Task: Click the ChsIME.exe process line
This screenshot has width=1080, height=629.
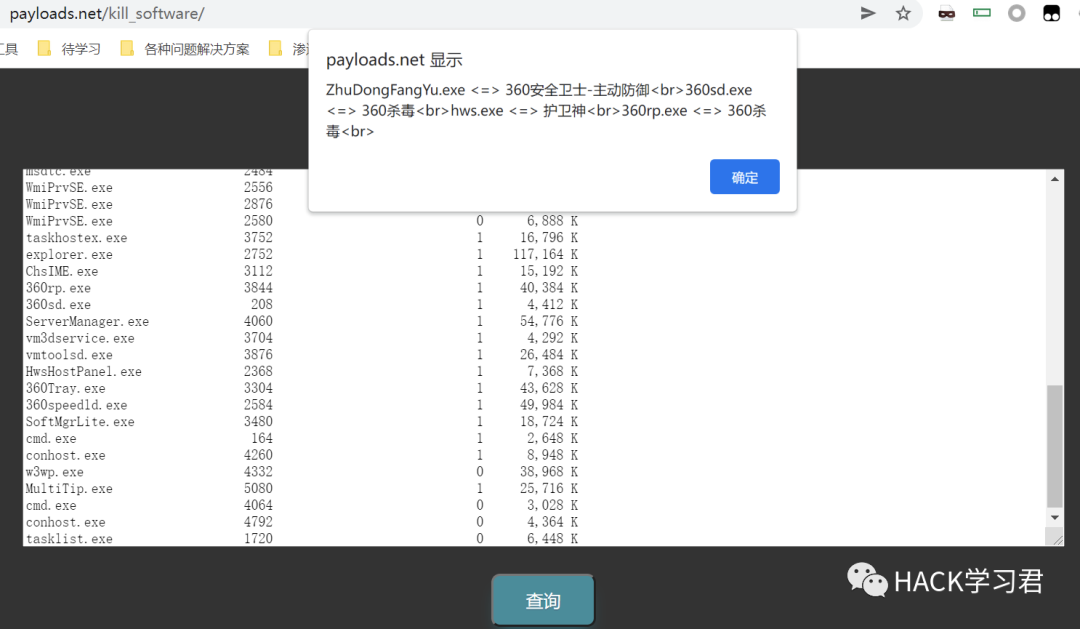Action: tap(302, 271)
